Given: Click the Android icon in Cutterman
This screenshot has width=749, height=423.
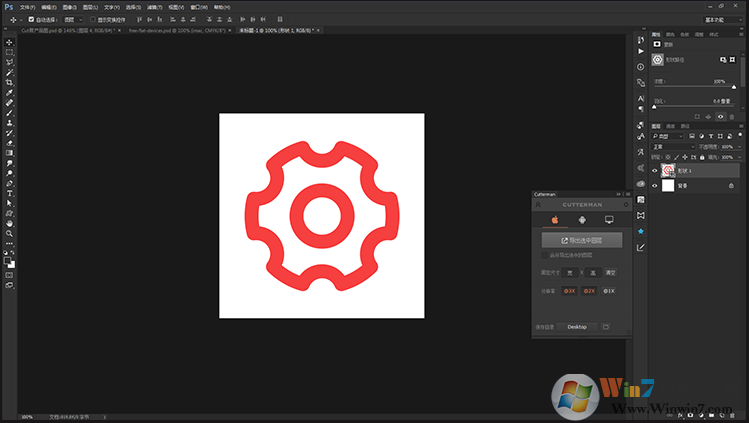Looking at the screenshot, I should 581,219.
